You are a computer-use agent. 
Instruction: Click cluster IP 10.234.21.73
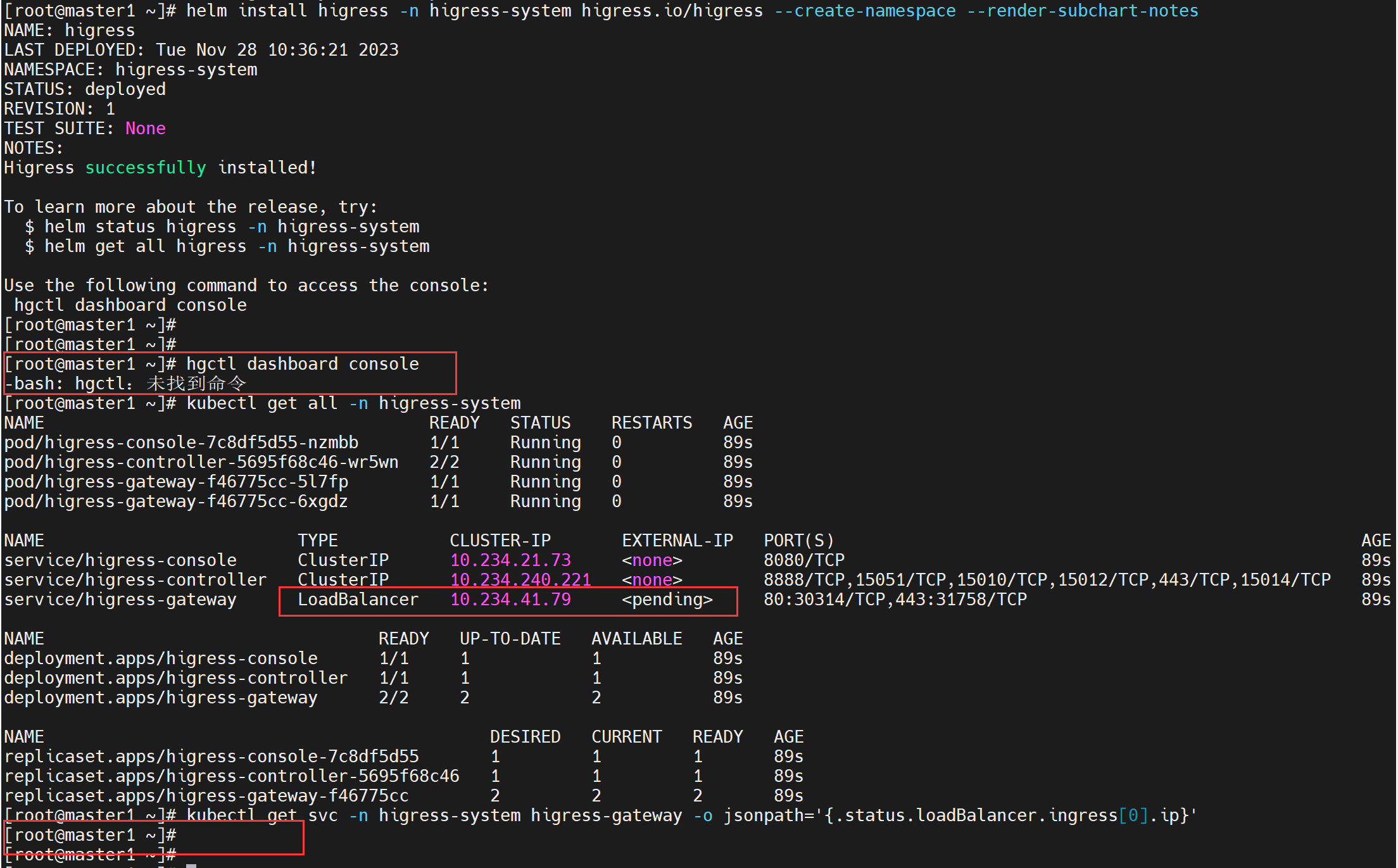(510, 560)
